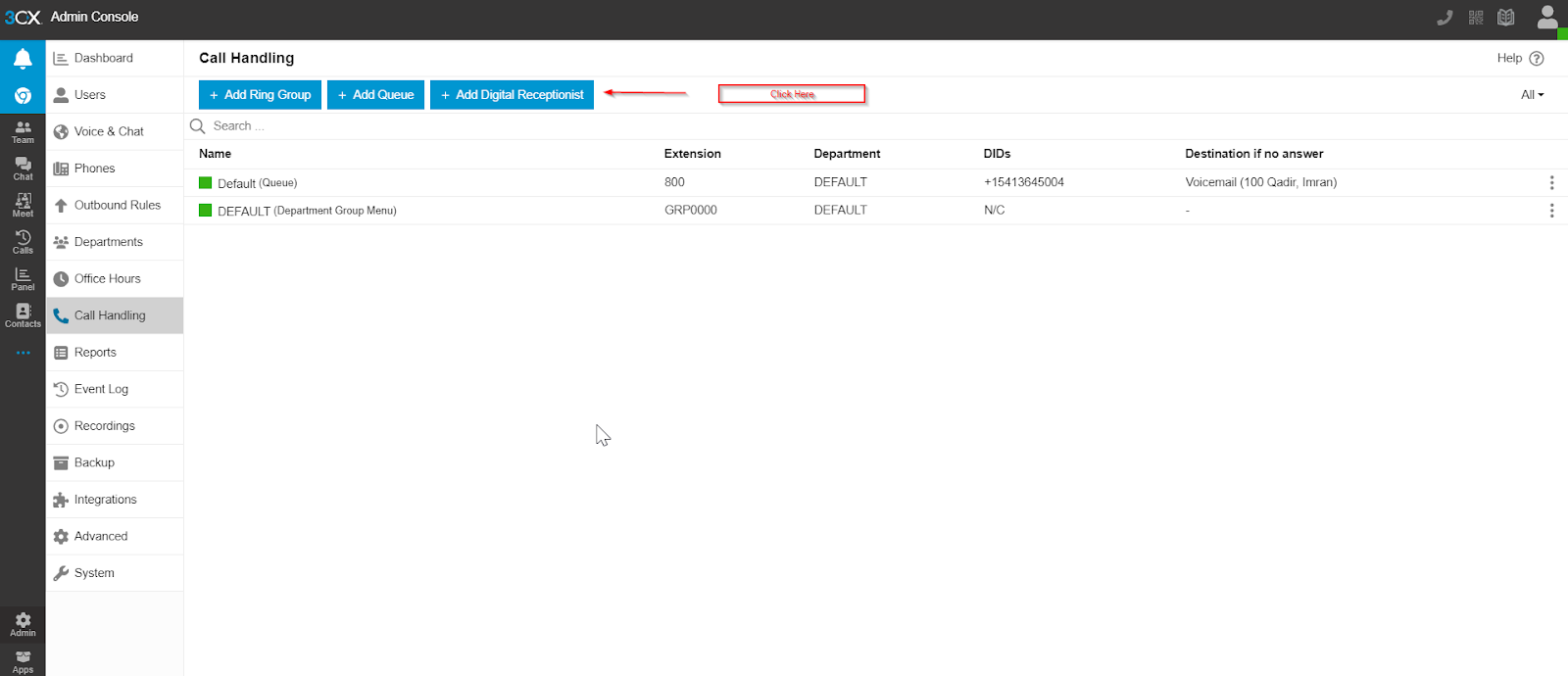Go to Outbound Rules menu item

pos(117,206)
